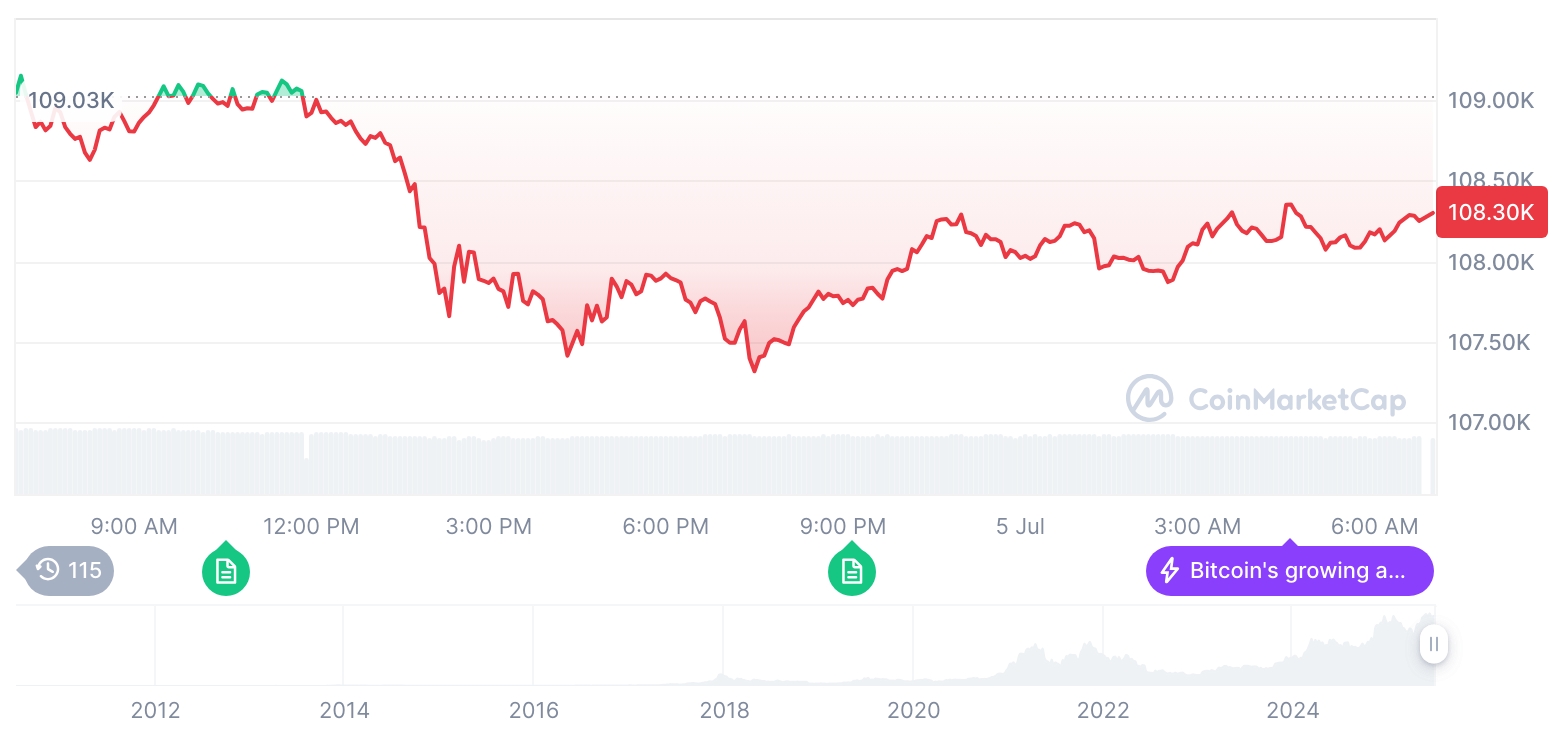Click the 6:00 AM time axis label
Image resolution: width=1566 pixels, height=732 pixels.
(x=1375, y=526)
